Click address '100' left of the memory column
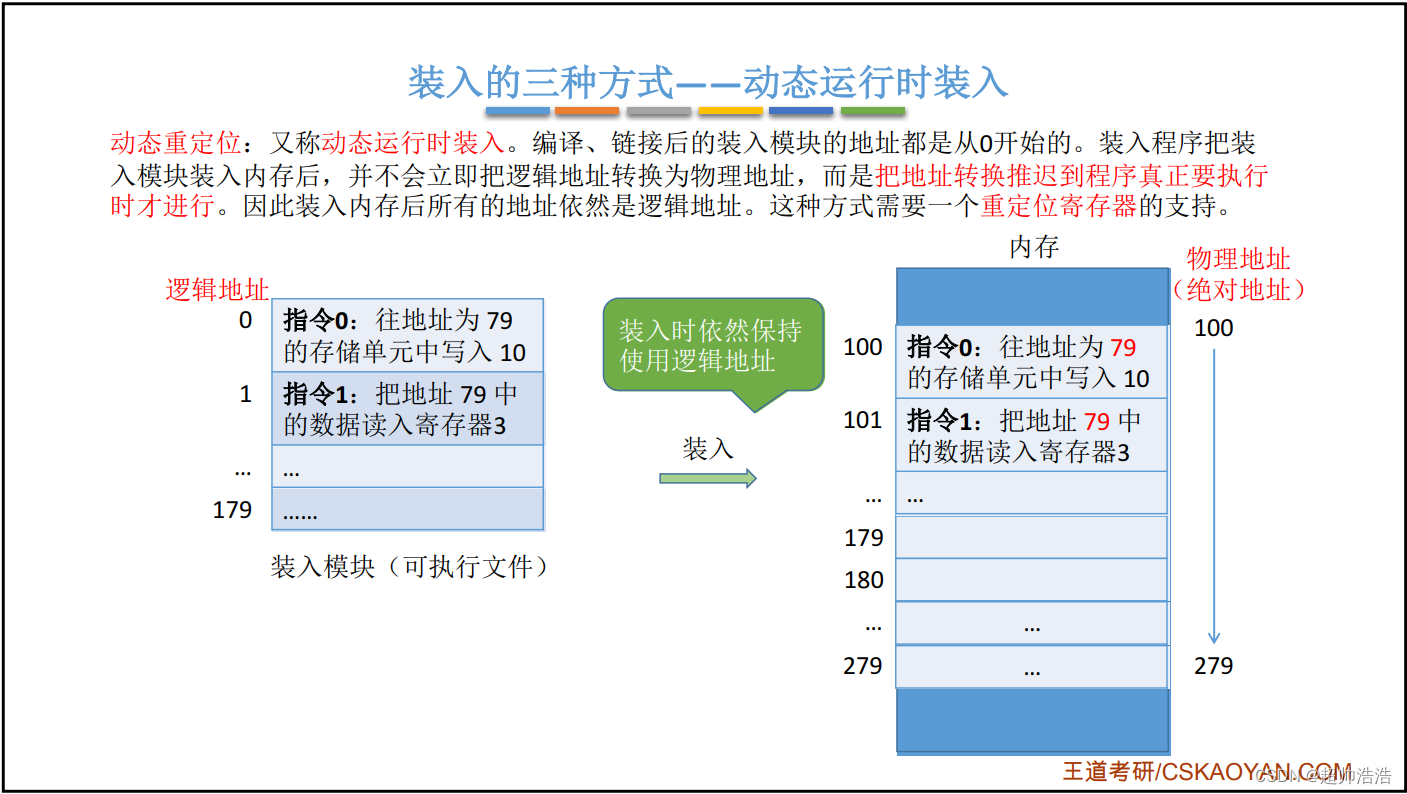Image resolution: width=1407 pixels, height=794 pixels. pos(863,347)
